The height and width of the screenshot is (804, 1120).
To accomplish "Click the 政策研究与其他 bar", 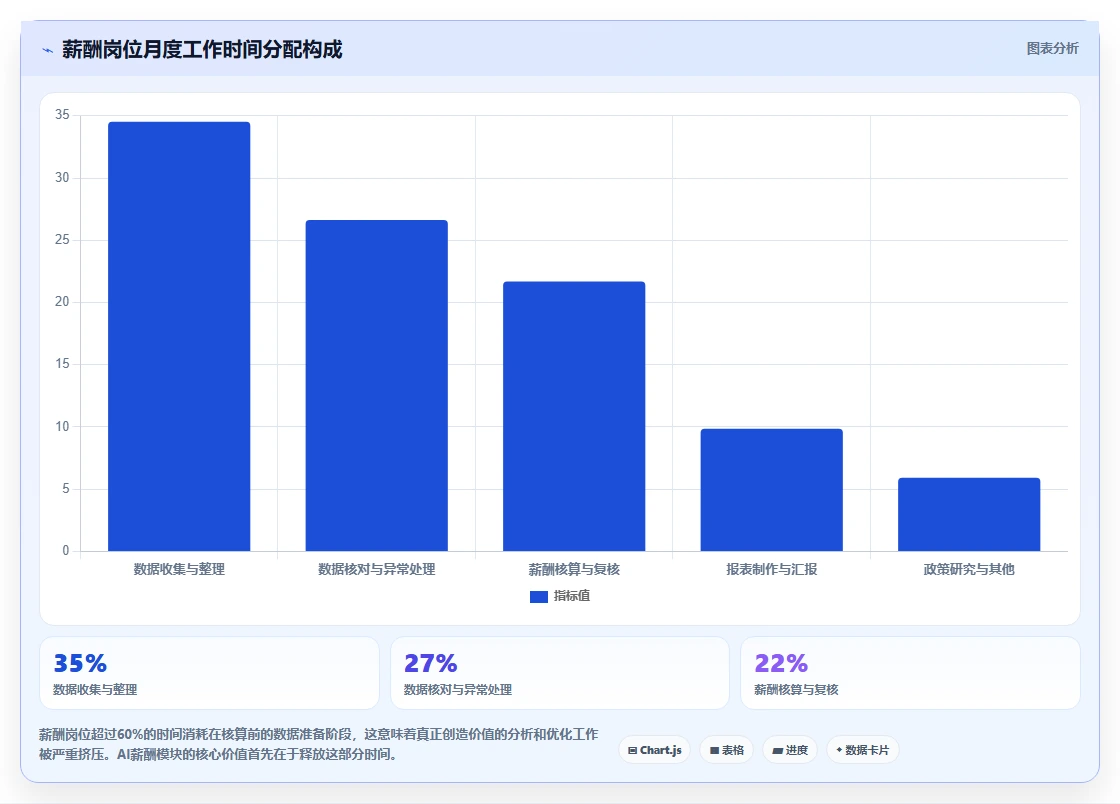I will coord(969,514).
